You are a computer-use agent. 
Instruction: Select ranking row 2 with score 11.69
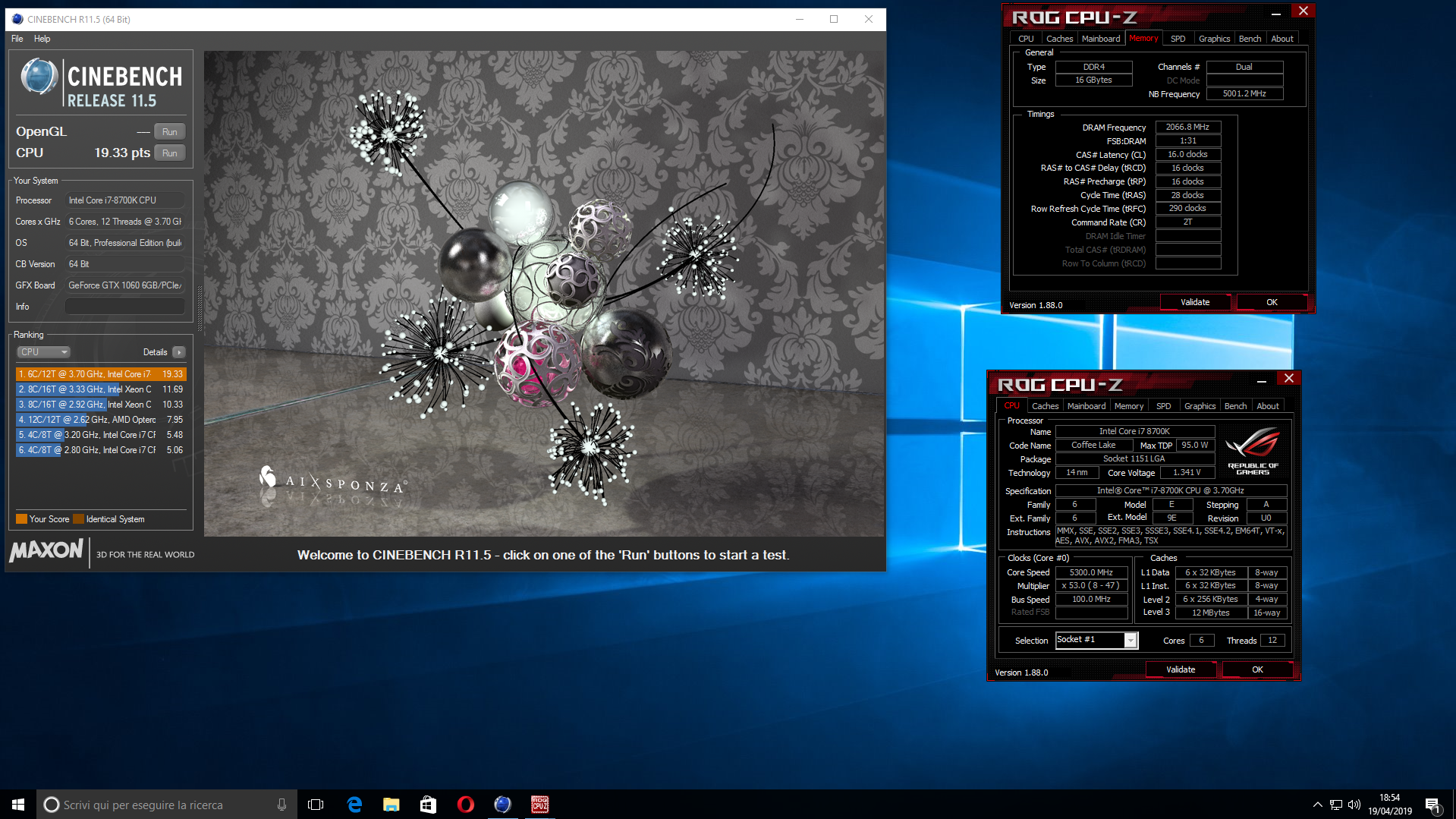101,389
